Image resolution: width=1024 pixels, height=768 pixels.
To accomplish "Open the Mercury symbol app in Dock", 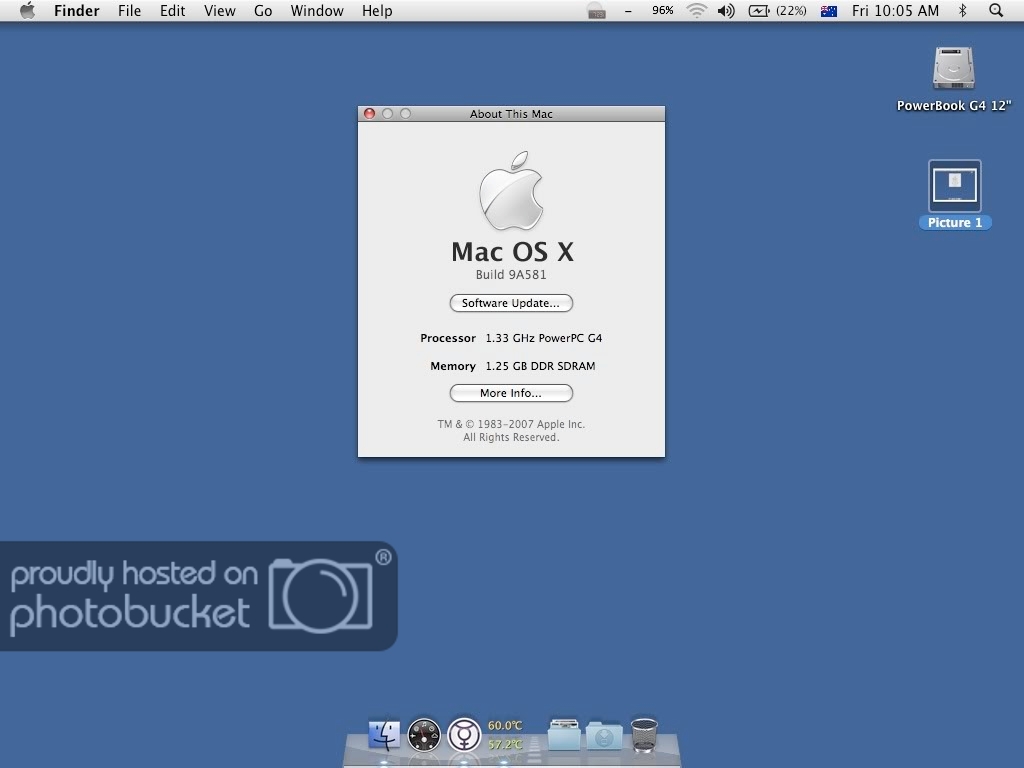I will pos(464,735).
